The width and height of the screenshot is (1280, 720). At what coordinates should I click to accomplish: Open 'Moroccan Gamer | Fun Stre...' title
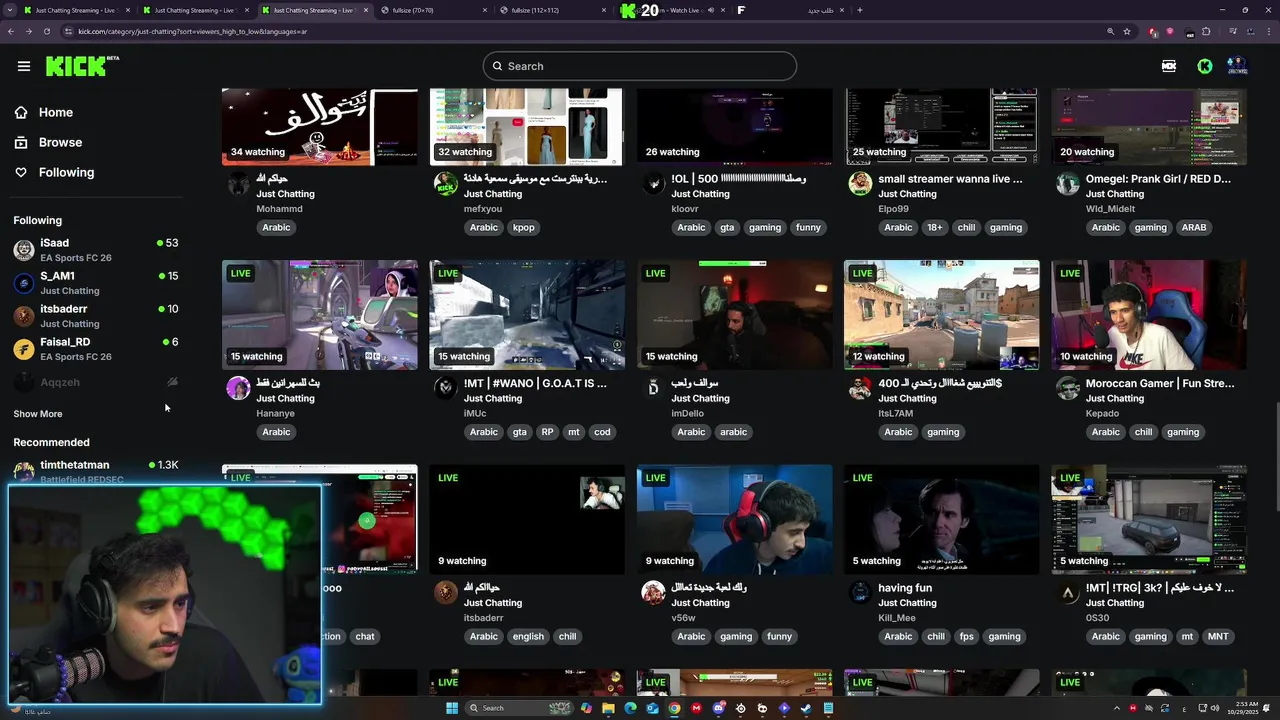pyautogui.click(x=1160, y=383)
